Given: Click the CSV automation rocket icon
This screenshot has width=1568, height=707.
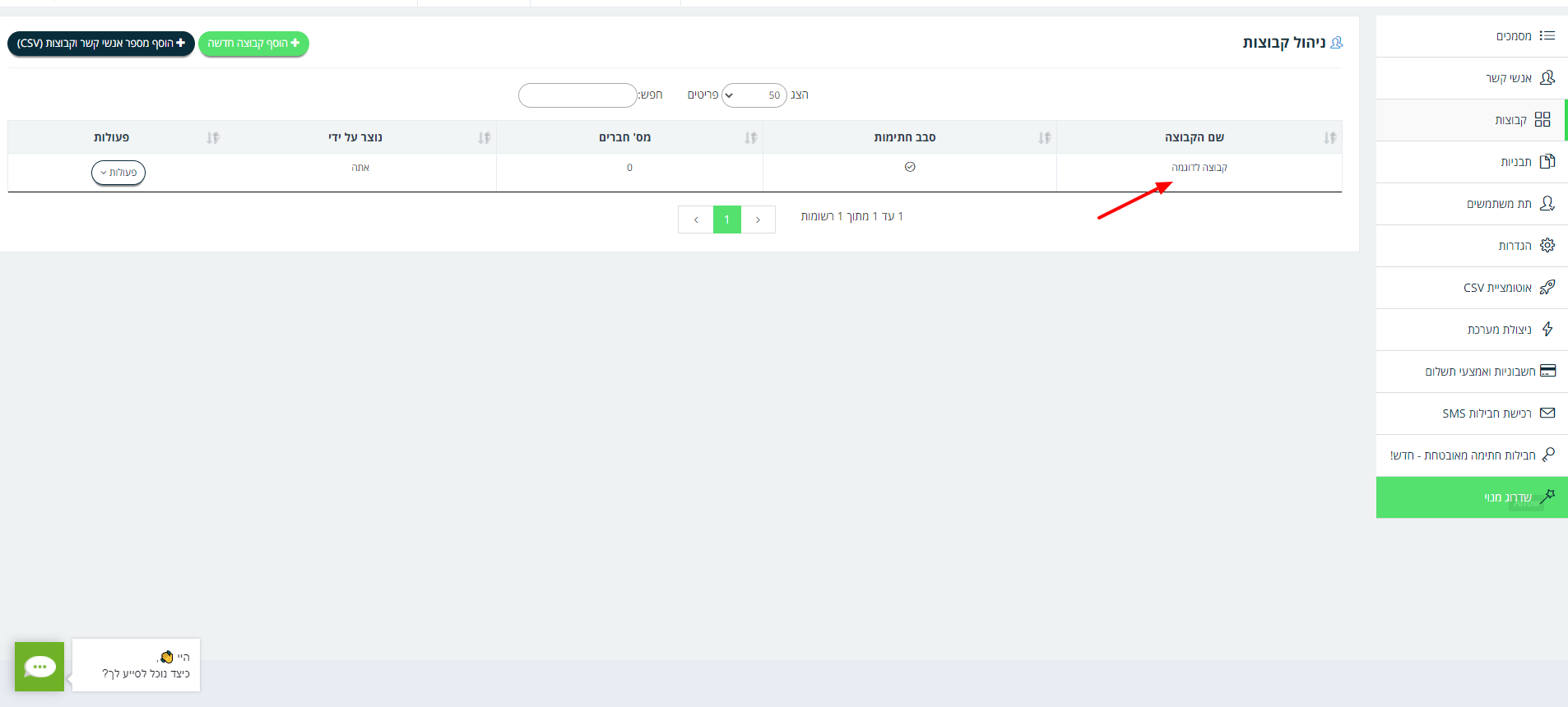Looking at the screenshot, I should [1547, 287].
